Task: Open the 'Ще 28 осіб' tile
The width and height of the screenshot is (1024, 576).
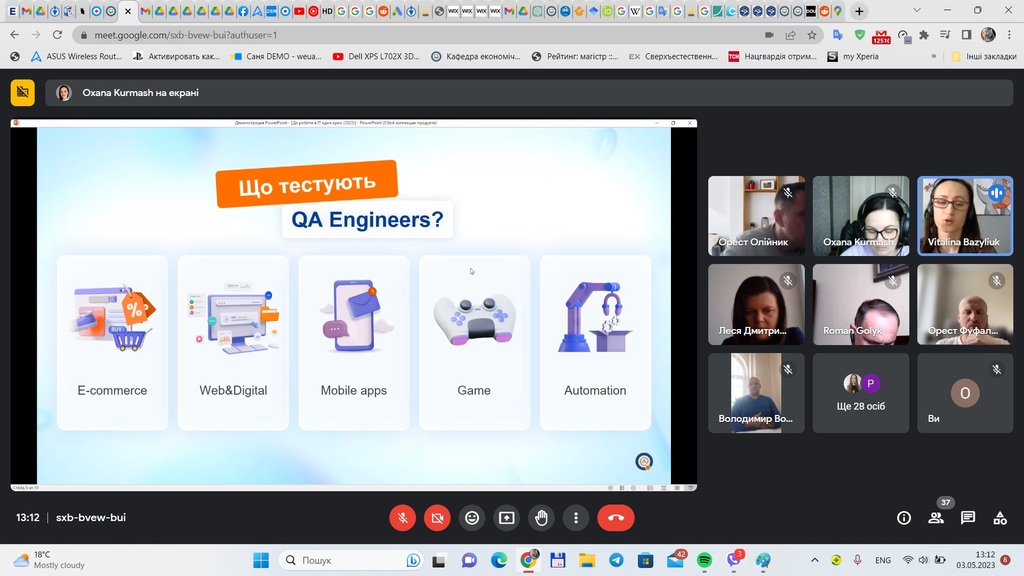Action: (x=860, y=393)
